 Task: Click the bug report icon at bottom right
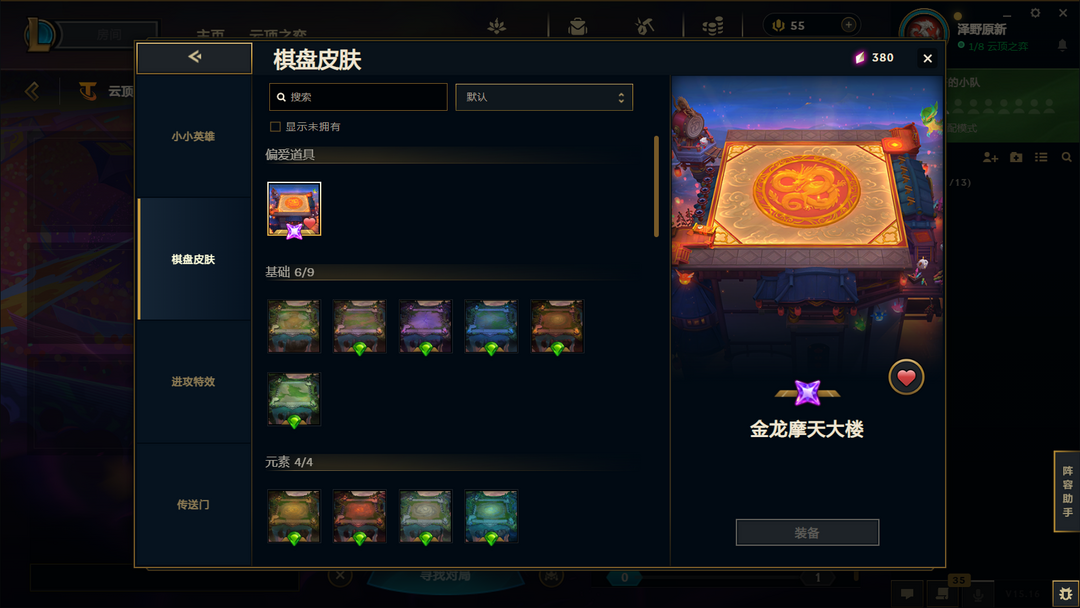tap(1066, 594)
